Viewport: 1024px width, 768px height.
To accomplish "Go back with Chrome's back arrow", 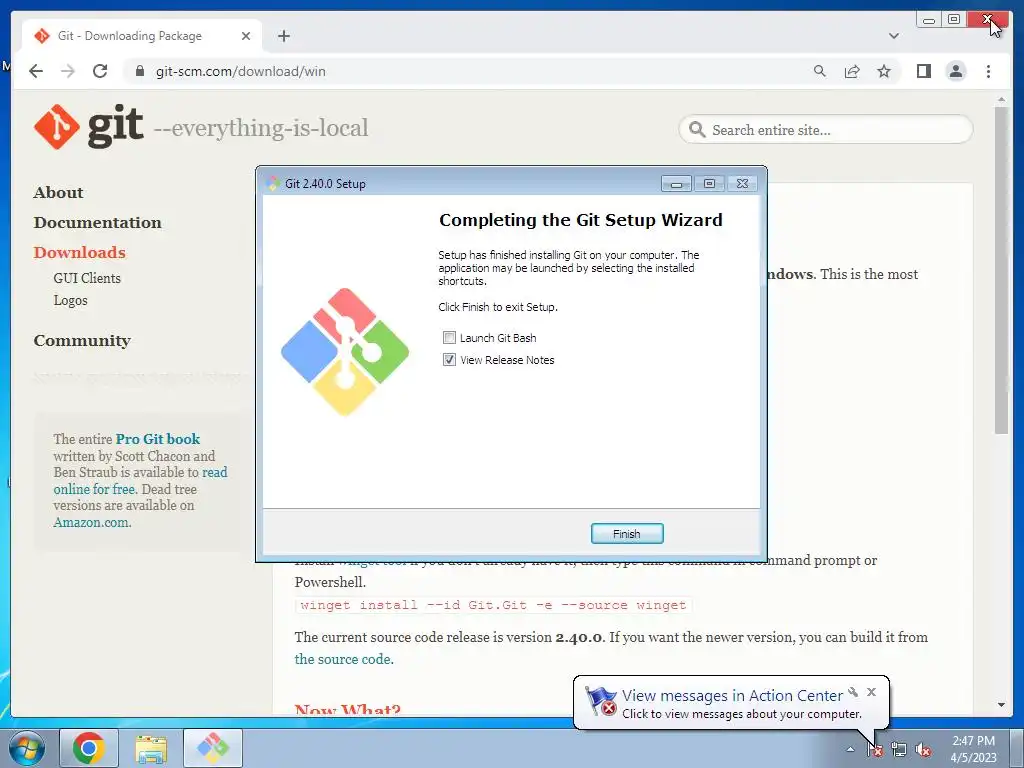I will coord(36,71).
